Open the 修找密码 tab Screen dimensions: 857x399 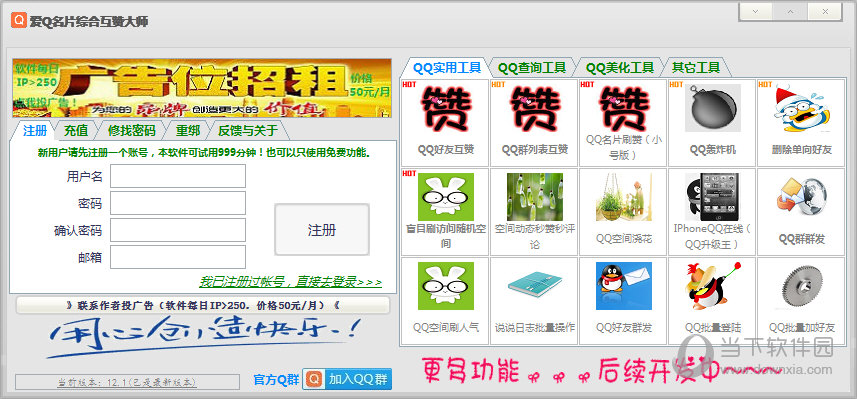(x=132, y=131)
